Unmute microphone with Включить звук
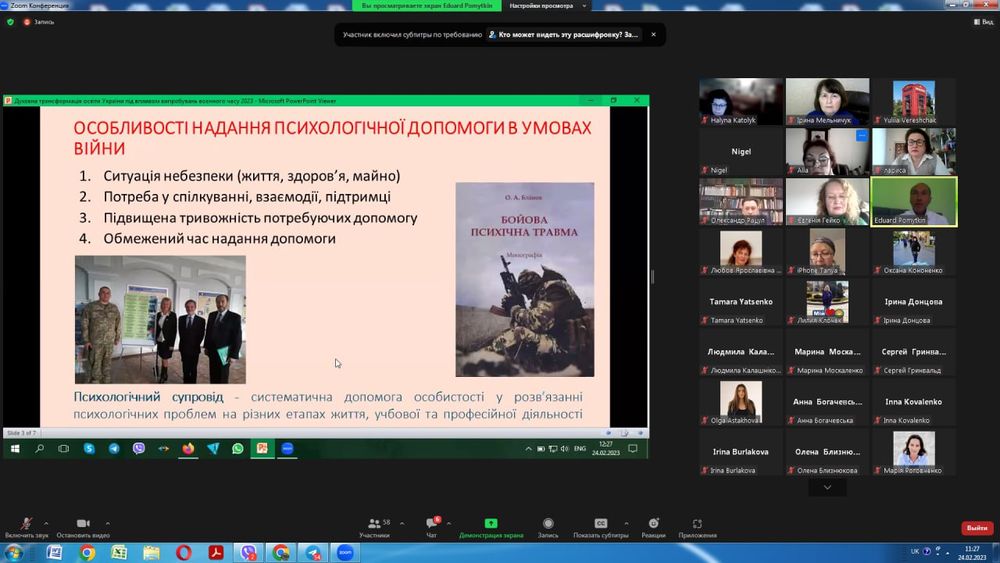 coord(27,526)
